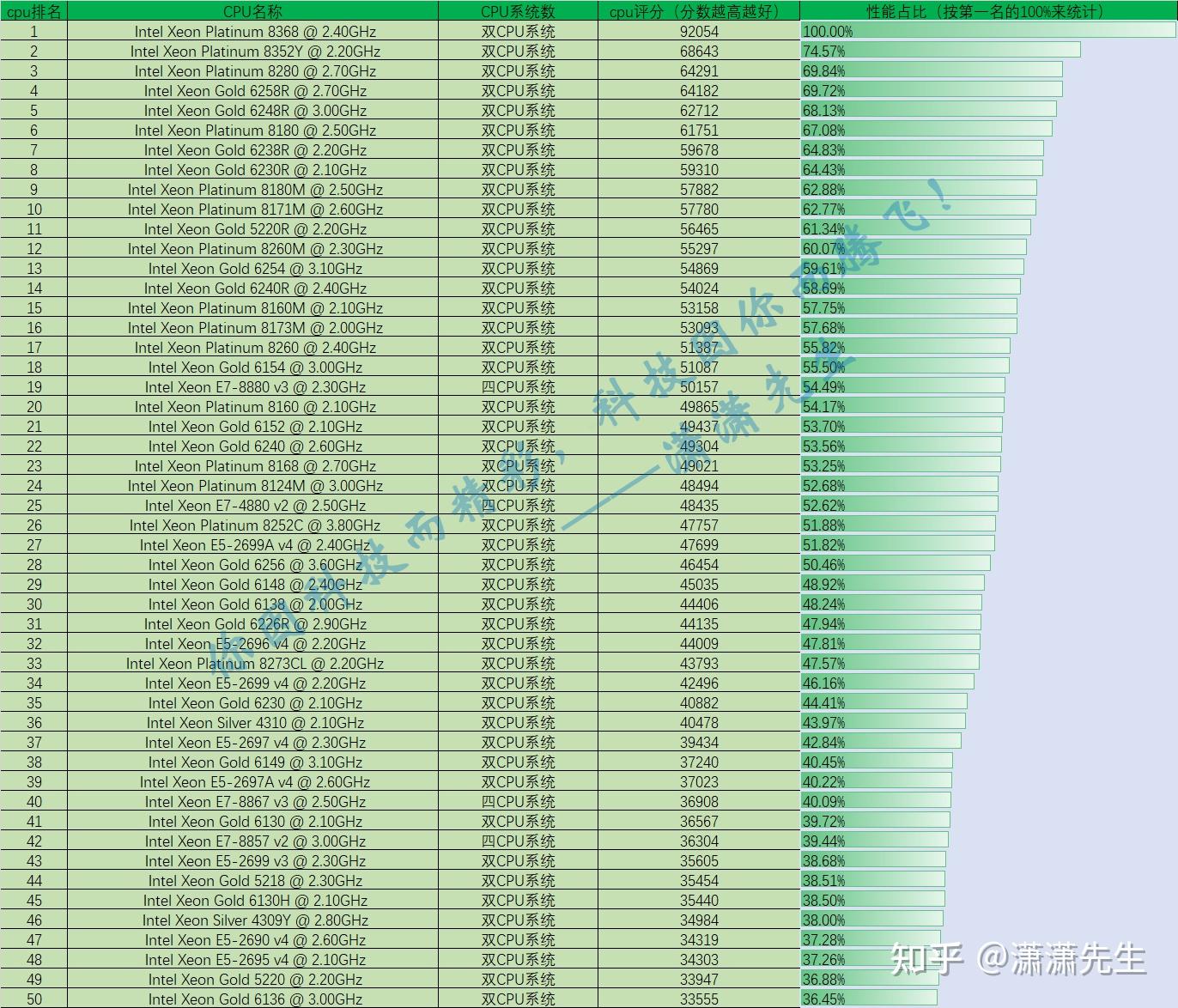This screenshot has height=1008, width=1178.
Task: Select the "cpu评分（分数越高越好）" header cell
Action: (699, 11)
